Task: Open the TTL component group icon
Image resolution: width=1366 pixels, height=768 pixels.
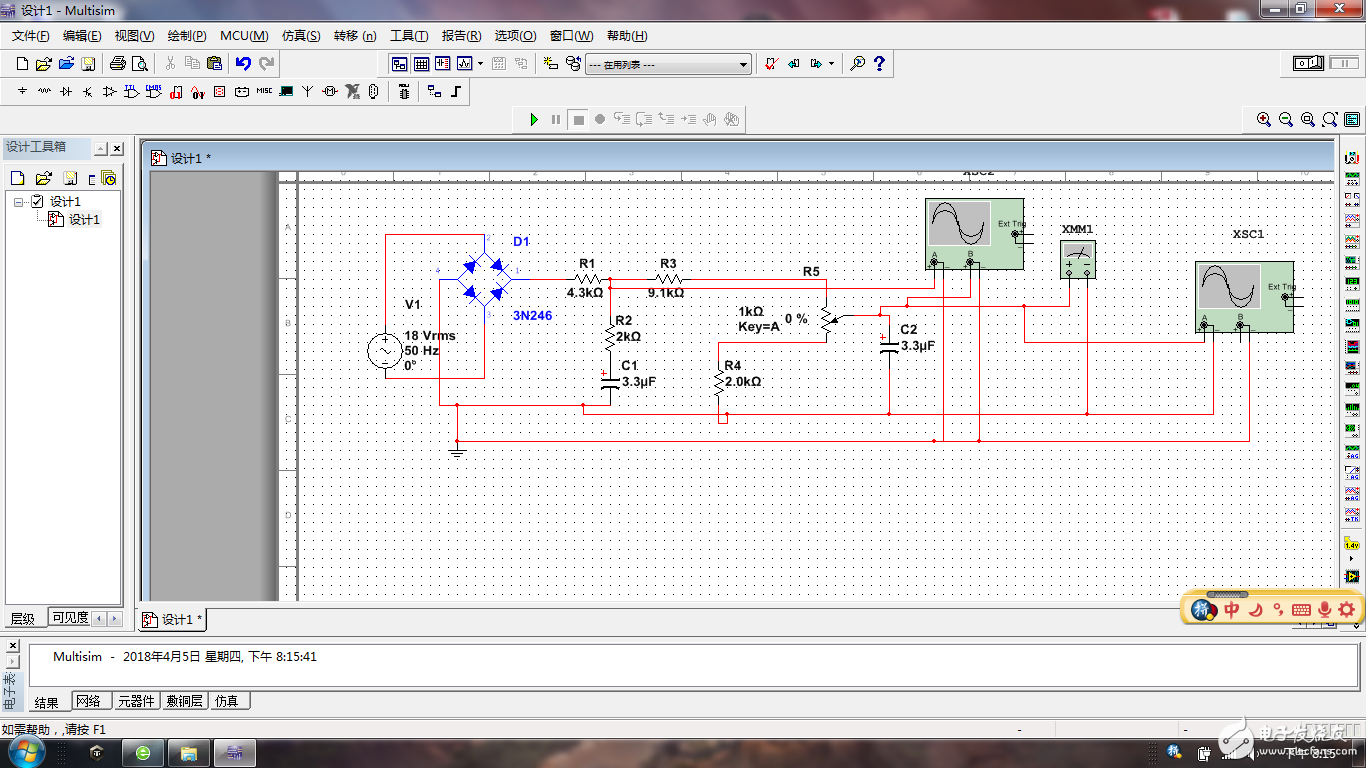Action: [132, 92]
